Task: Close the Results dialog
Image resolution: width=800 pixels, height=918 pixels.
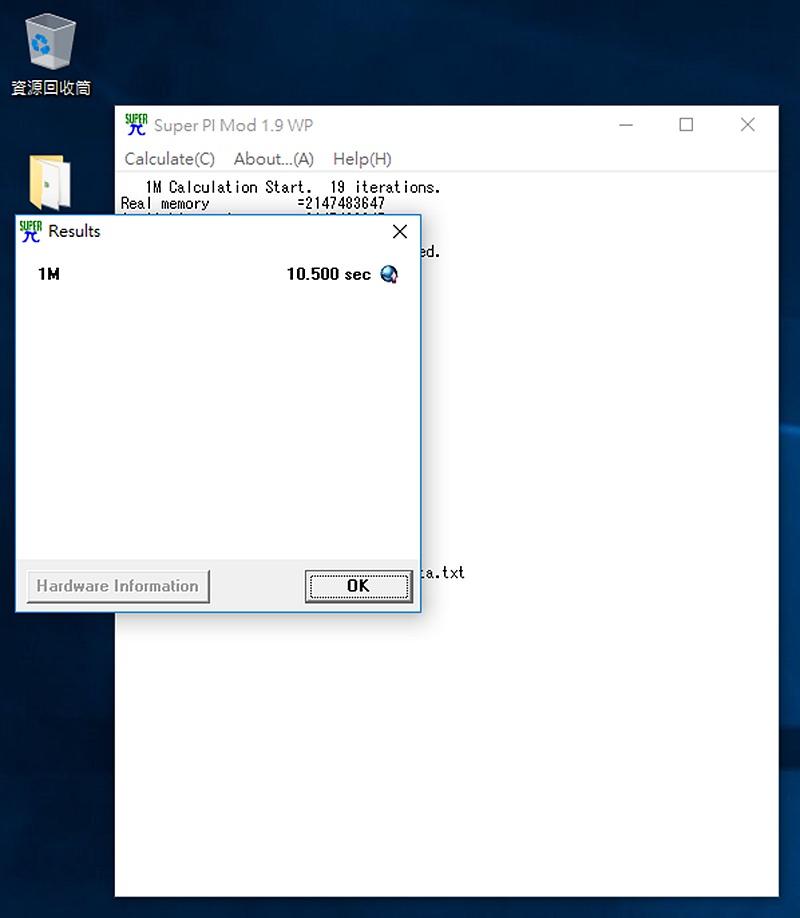Action: [x=400, y=232]
